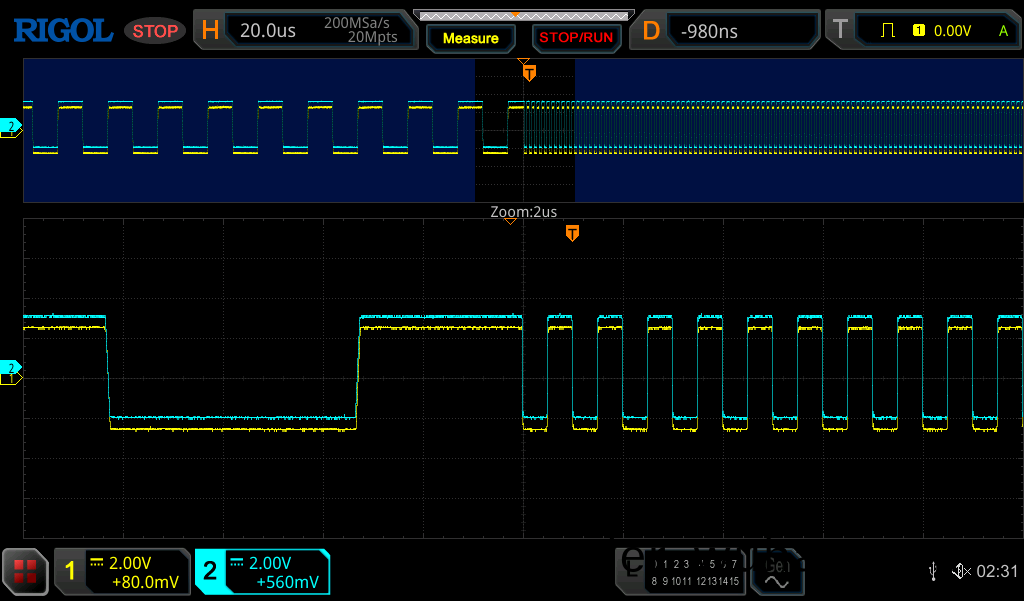Screen dimensions: 1024x601
Task: Click the memory waveform position bar
Action: [x=524, y=15]
